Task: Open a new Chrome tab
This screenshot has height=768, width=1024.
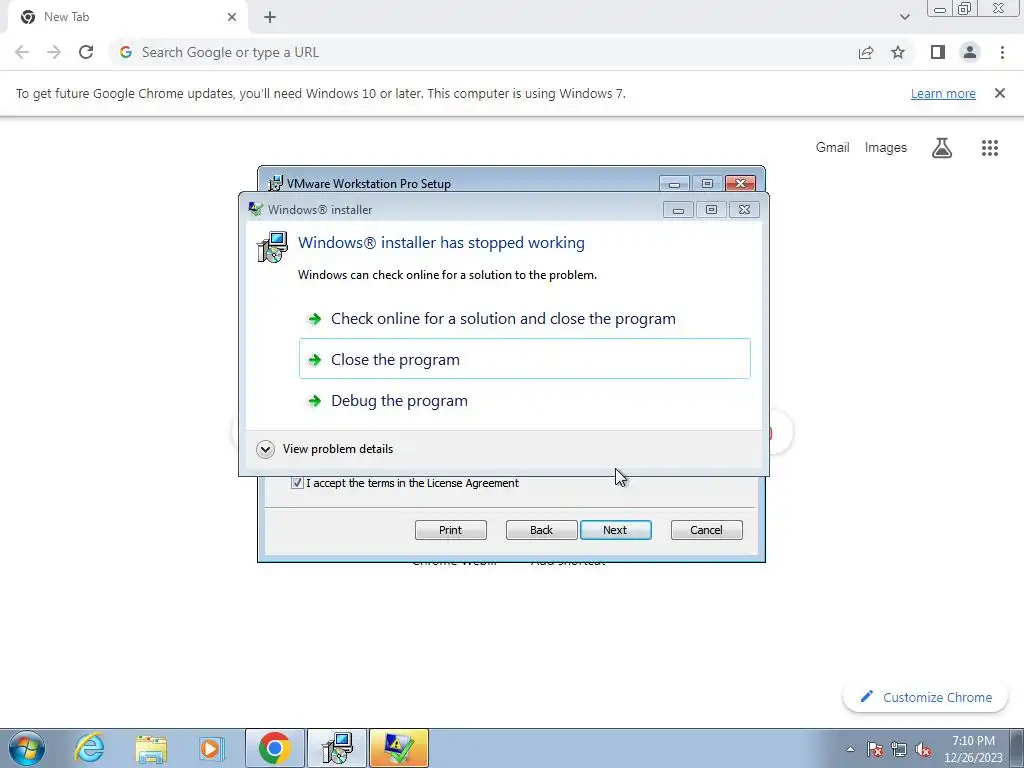Action: [x=270, y=17]
